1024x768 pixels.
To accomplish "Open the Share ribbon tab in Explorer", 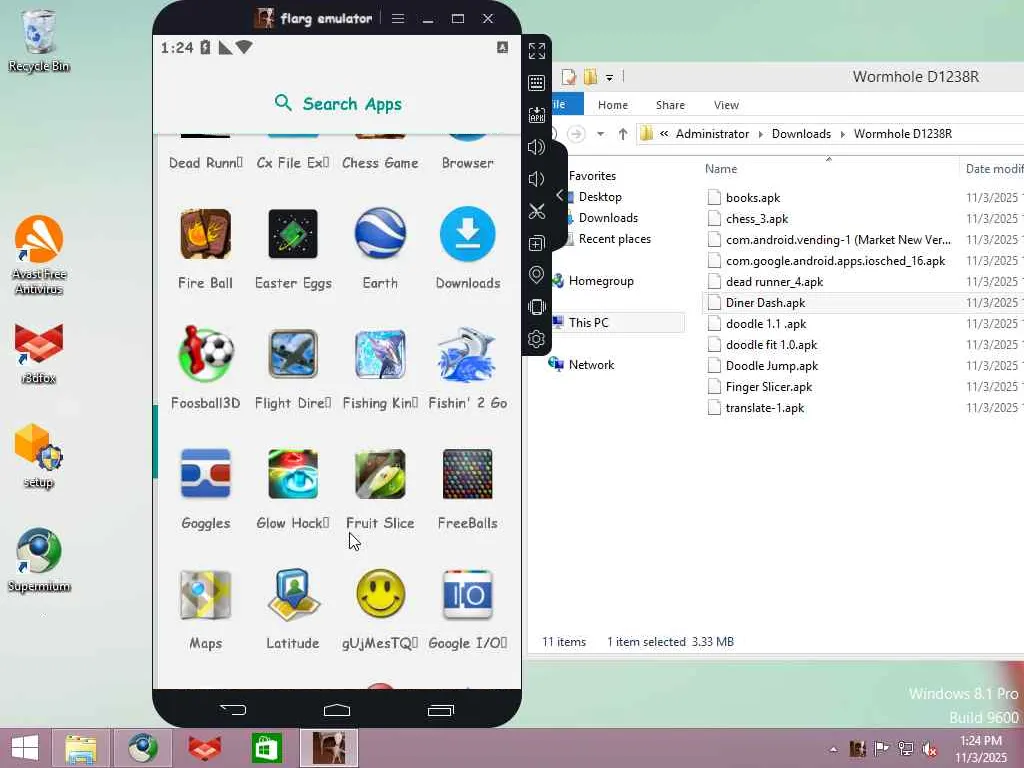I will click(x=670, y=105).
